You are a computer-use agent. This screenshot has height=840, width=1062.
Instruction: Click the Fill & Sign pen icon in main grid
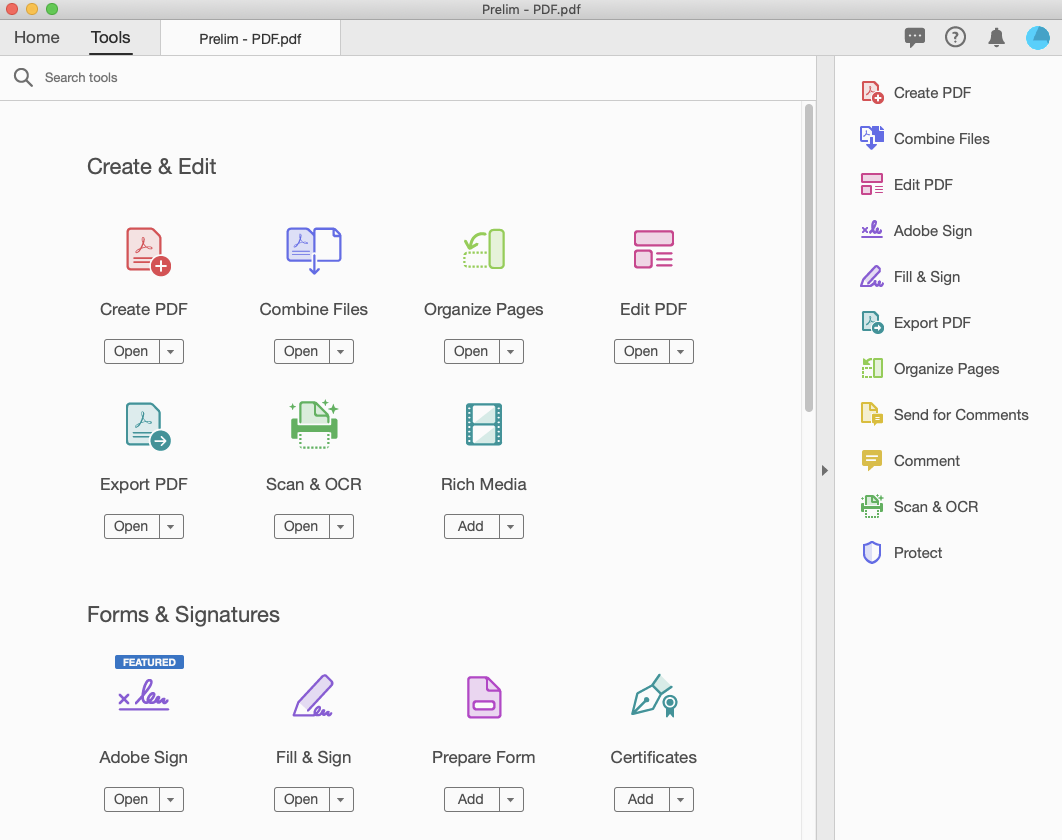(313, 696)
